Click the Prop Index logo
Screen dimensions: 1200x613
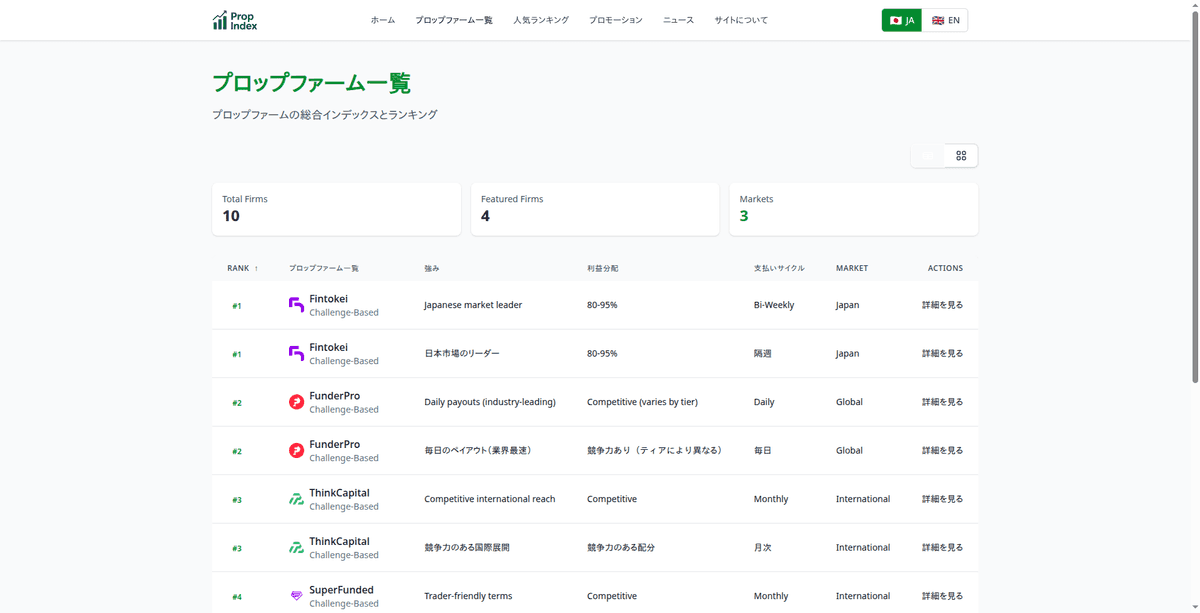coord(235,20)
